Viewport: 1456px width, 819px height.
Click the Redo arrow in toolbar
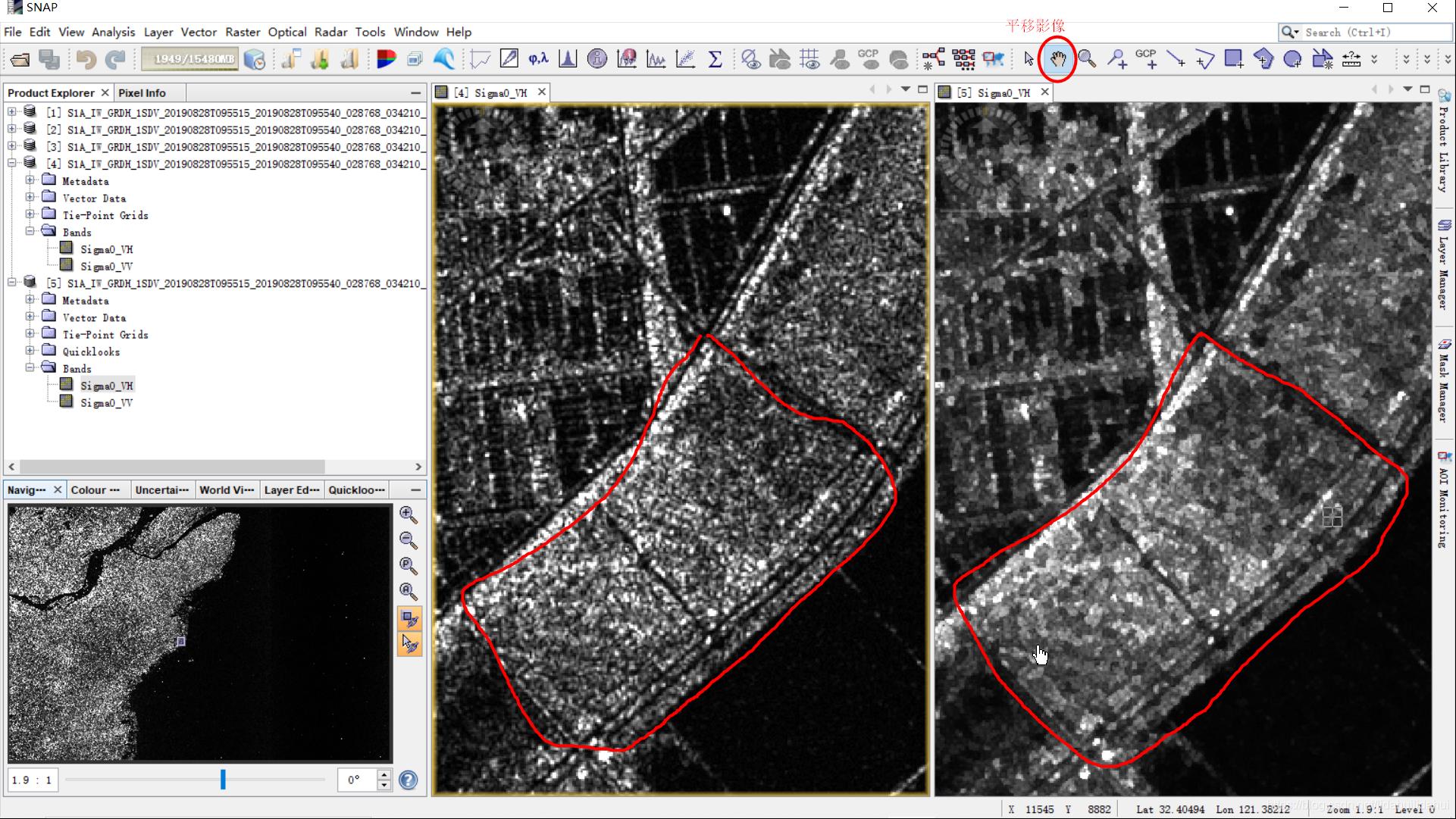click(x=115, y=59)
